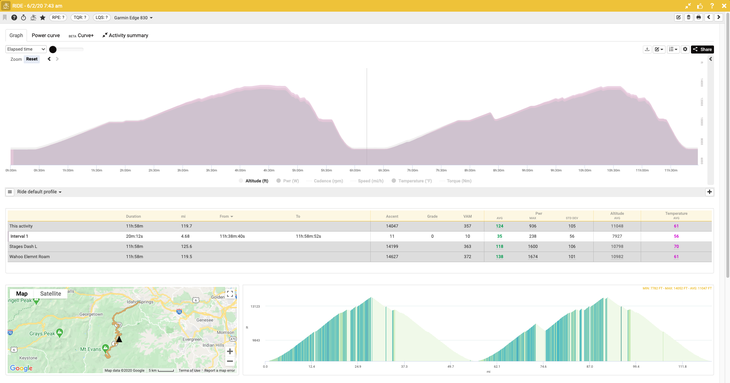The height and width of the screenshot is (383, 730).
Task: Open graph settings gear icon
Action: point(685,49)
